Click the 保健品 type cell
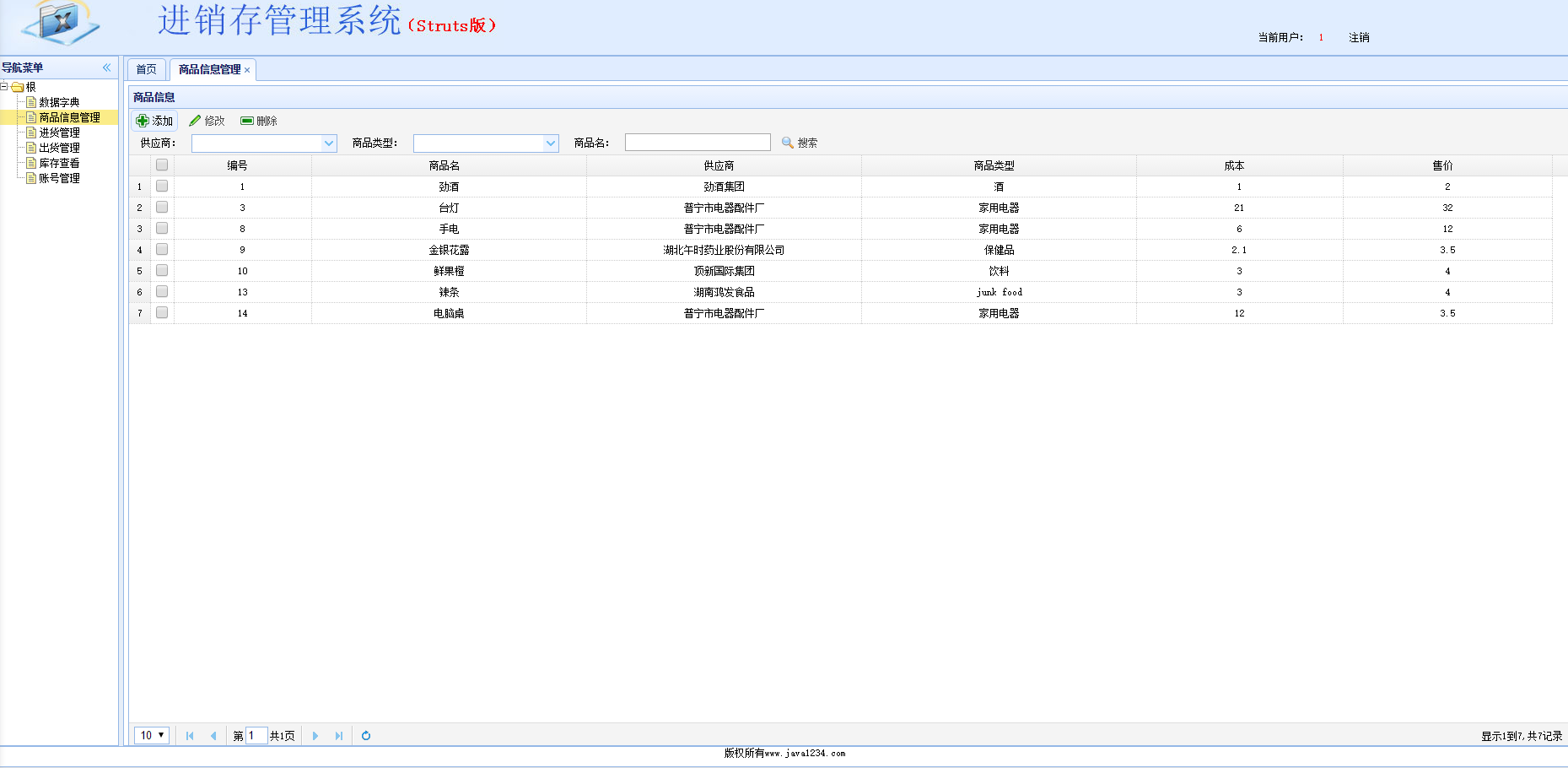The image size is (1568, 768). tap(999, 250)
